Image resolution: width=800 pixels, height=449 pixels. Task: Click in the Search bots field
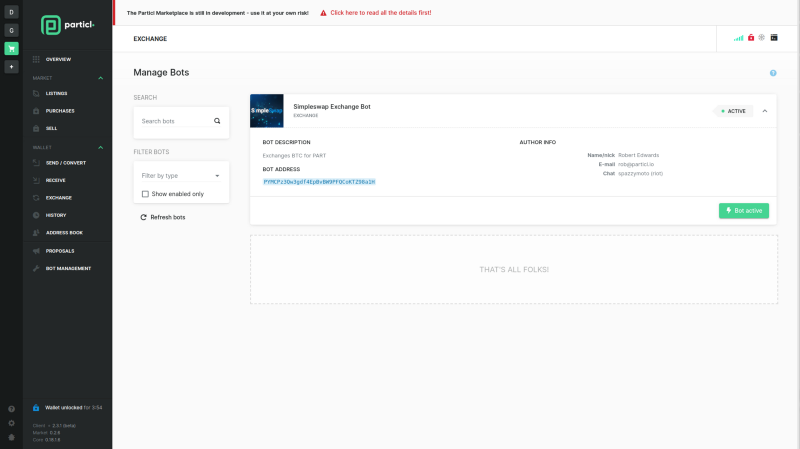pyautogui.click(x=176, y=121)
